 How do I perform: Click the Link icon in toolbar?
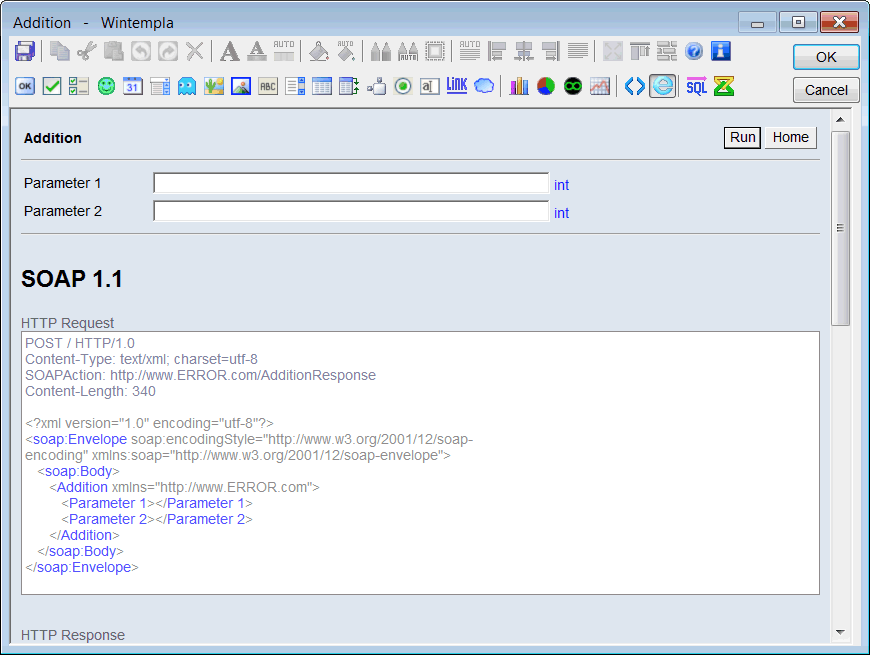457,85
